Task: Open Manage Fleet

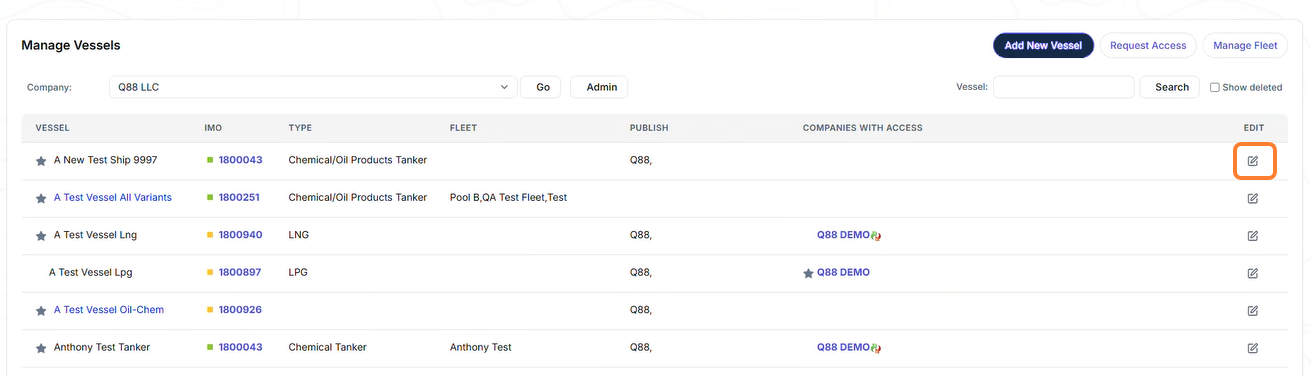Action: [1245, 45]
